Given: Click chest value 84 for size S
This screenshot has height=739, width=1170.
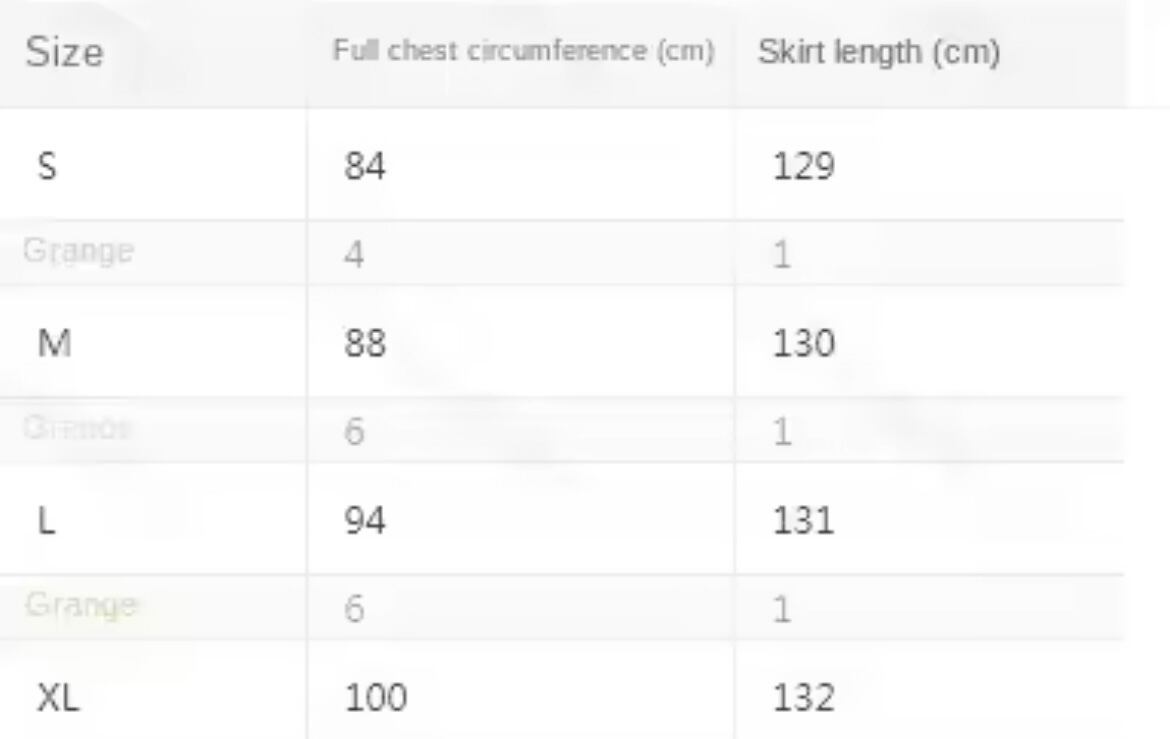Looking at the screenshot, I should click(365, 166).
